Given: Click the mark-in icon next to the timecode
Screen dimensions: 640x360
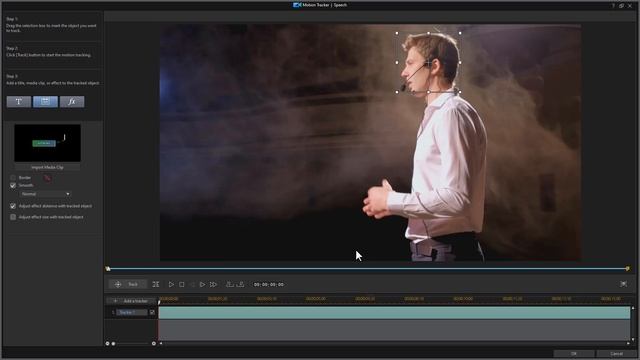Looking at the screenshot, I should tap(230, 284).
